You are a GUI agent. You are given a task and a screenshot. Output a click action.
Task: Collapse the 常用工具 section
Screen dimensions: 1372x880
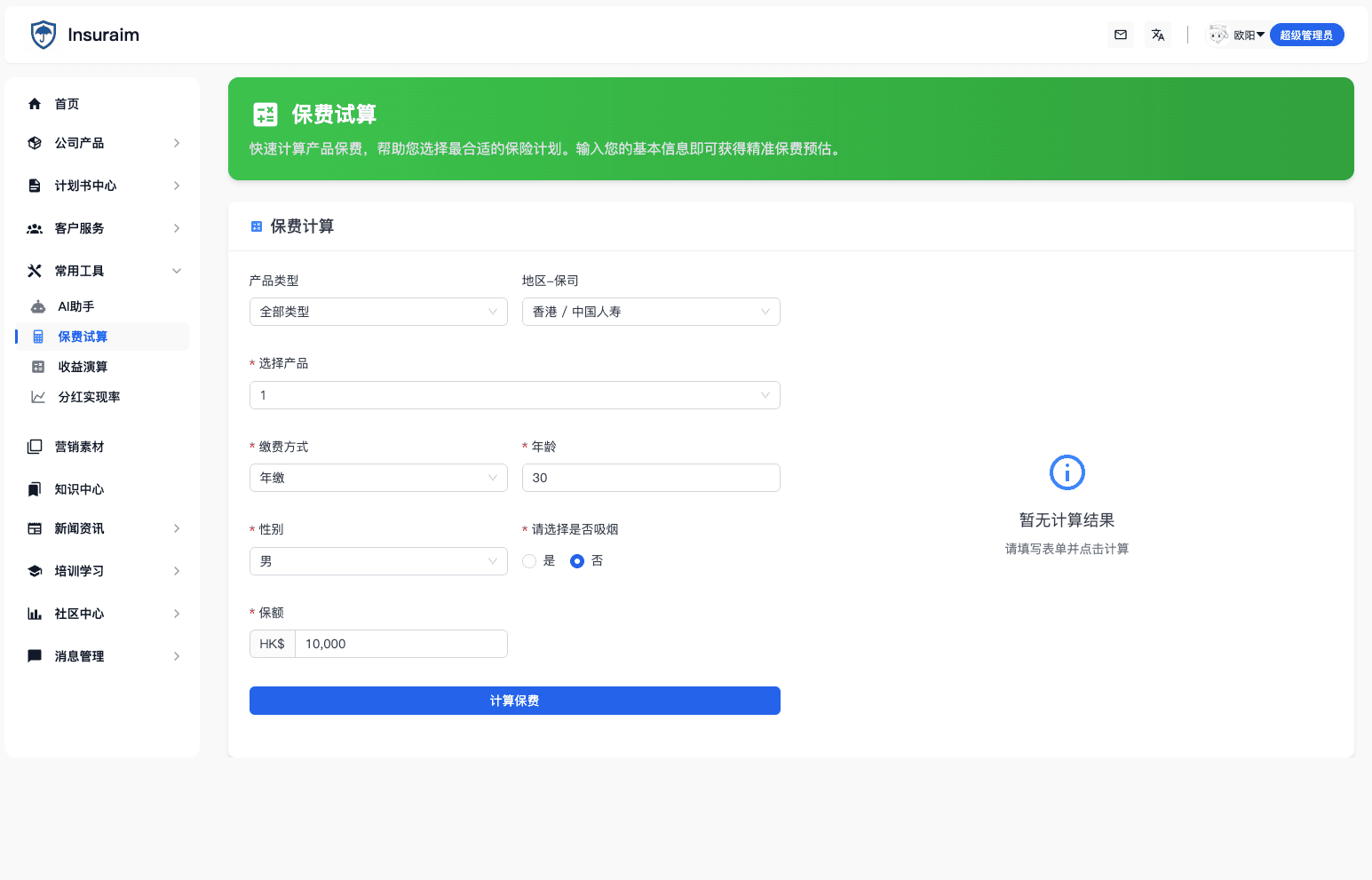[x=102, y=270]
